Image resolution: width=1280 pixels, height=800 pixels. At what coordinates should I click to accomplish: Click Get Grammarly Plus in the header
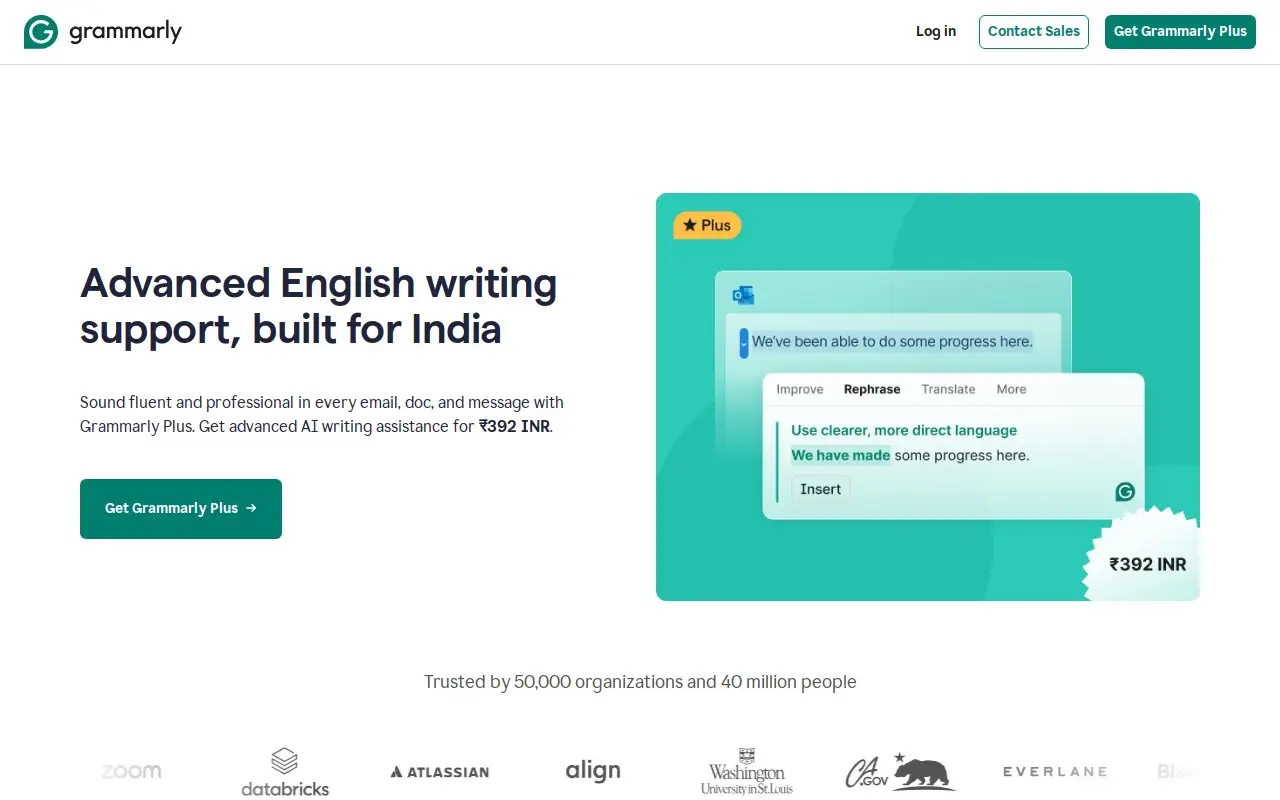1180,31
